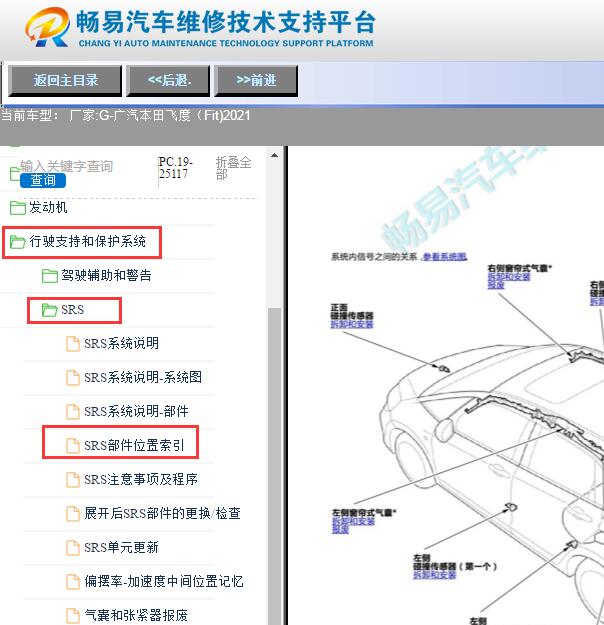Viewport: 604px width, 625px height.
Task: Collapse the 行驶支持和保护系统 folder icon
Action: tap(17, 242)
